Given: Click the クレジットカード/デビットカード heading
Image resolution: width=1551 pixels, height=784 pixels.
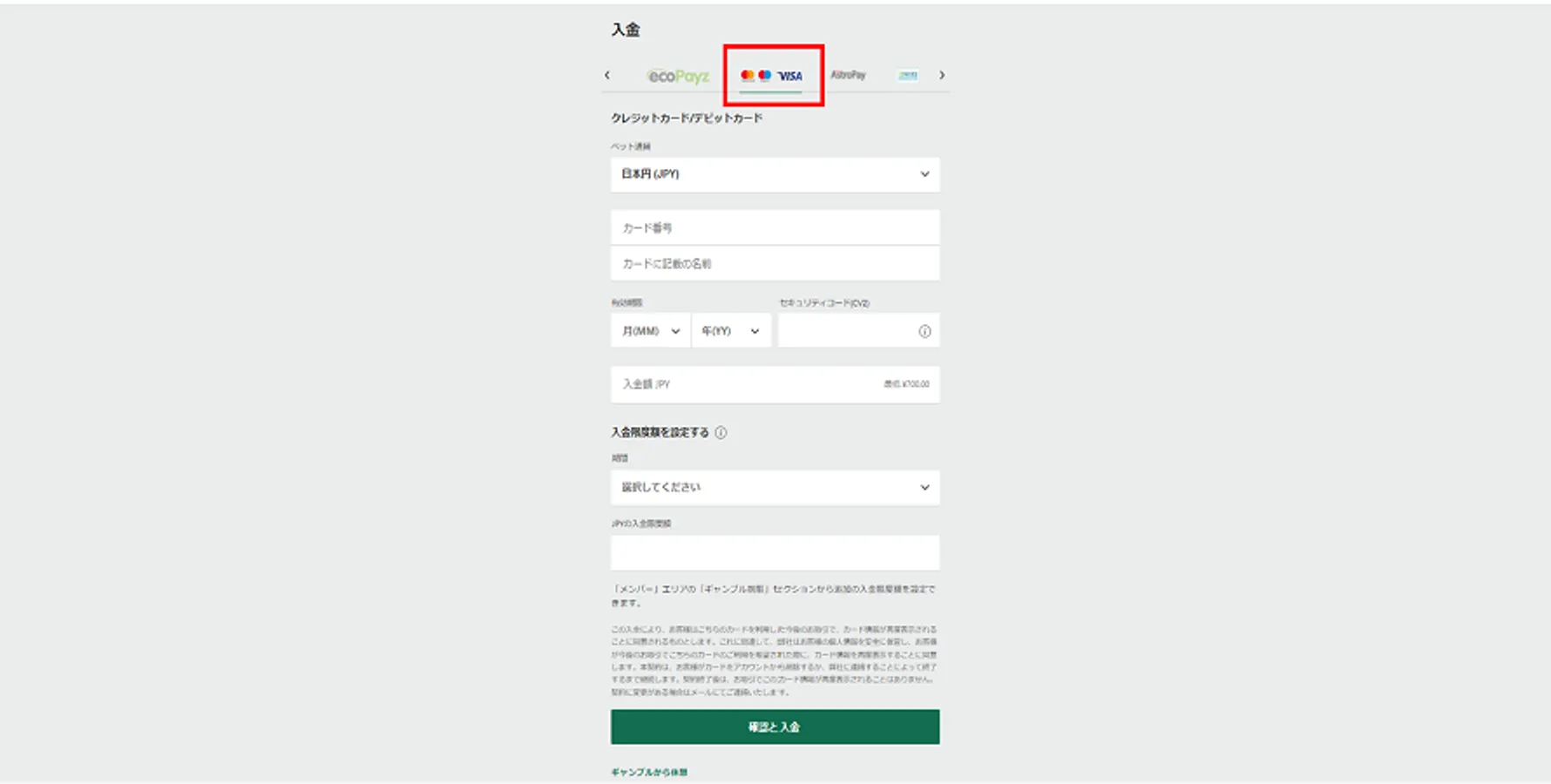Looking at the screenshot, I should 687,118.
